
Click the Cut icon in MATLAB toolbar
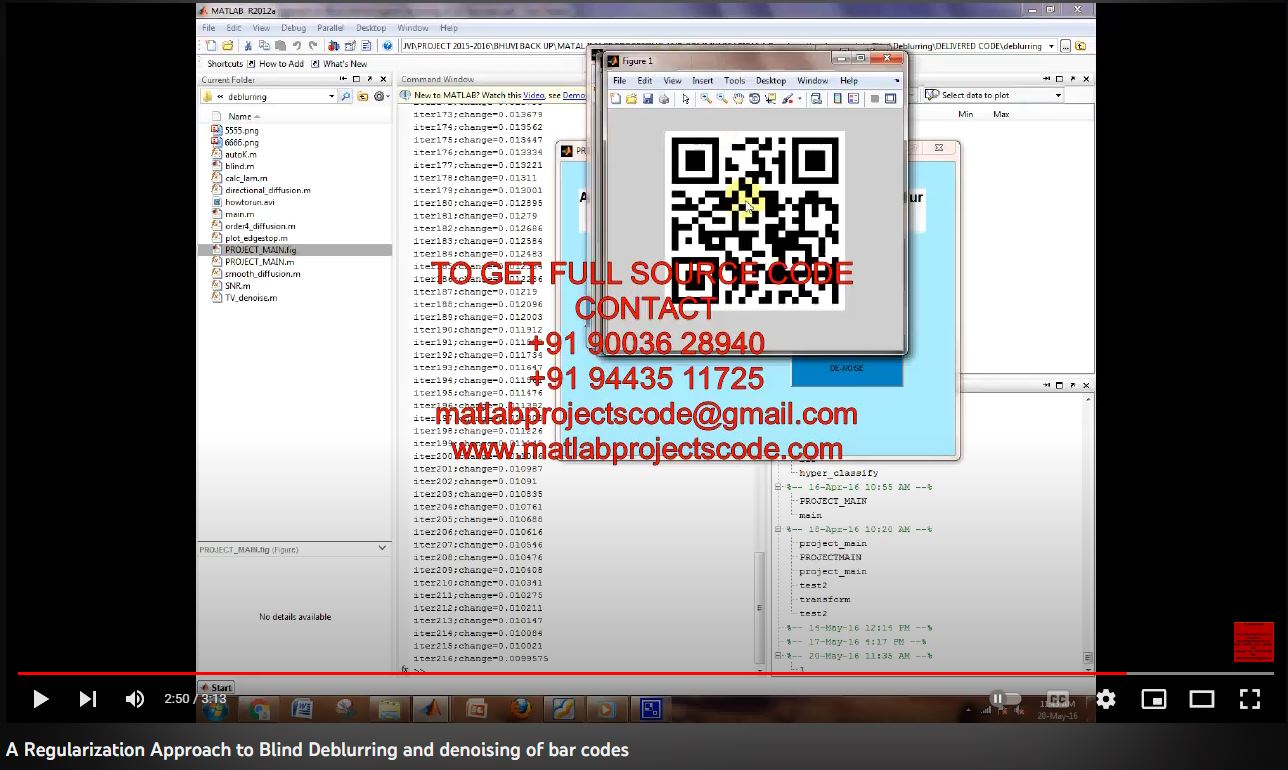[x=248, y=46]
